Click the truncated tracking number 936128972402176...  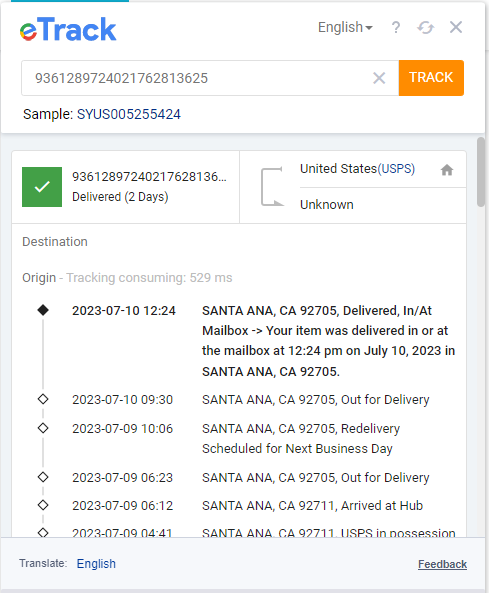[x=149, y=177]
